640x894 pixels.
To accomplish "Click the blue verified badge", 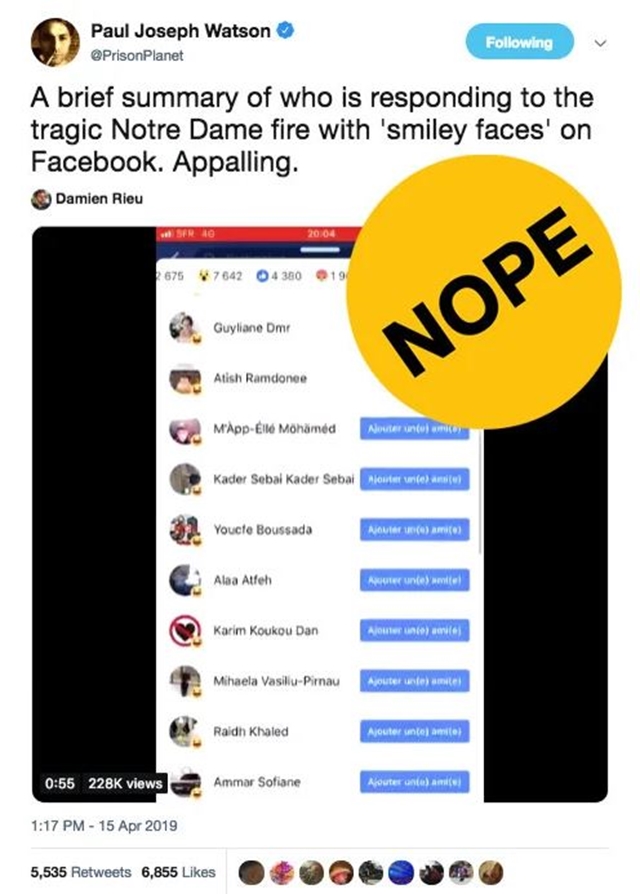I will pos(285,30).
